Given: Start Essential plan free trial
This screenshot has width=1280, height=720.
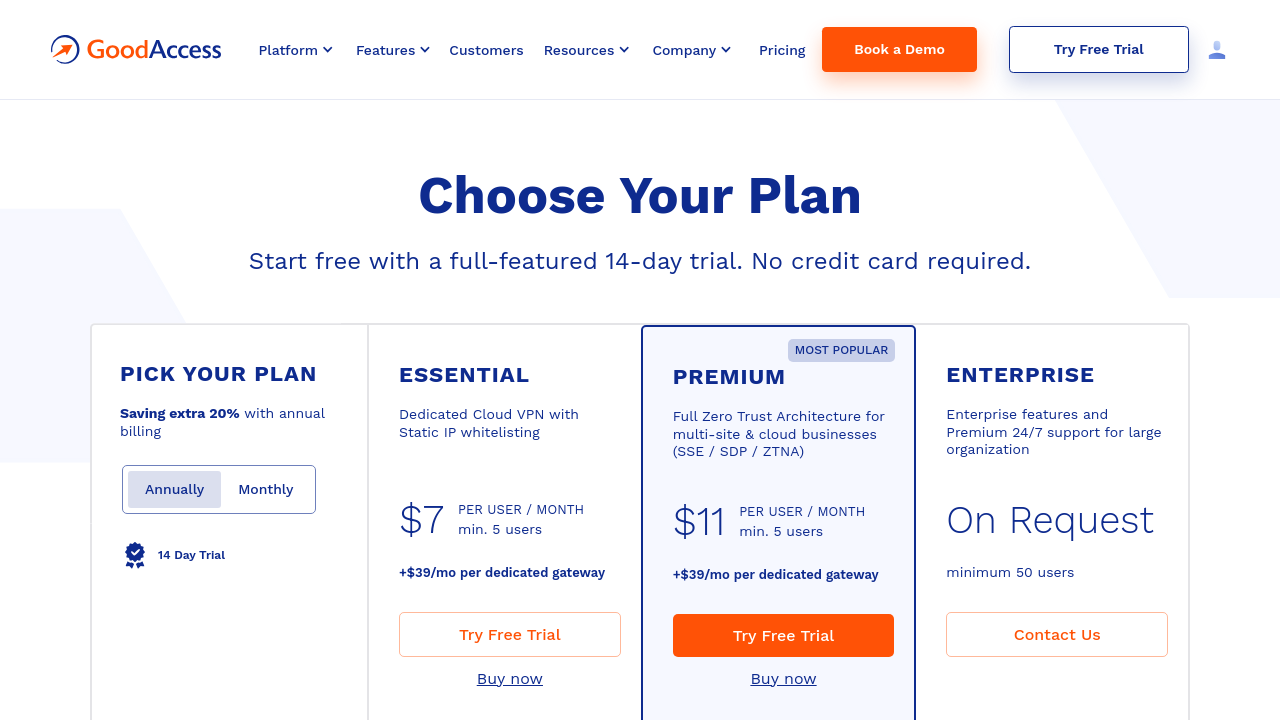Looking at the screenshot, I should (510, 635).
